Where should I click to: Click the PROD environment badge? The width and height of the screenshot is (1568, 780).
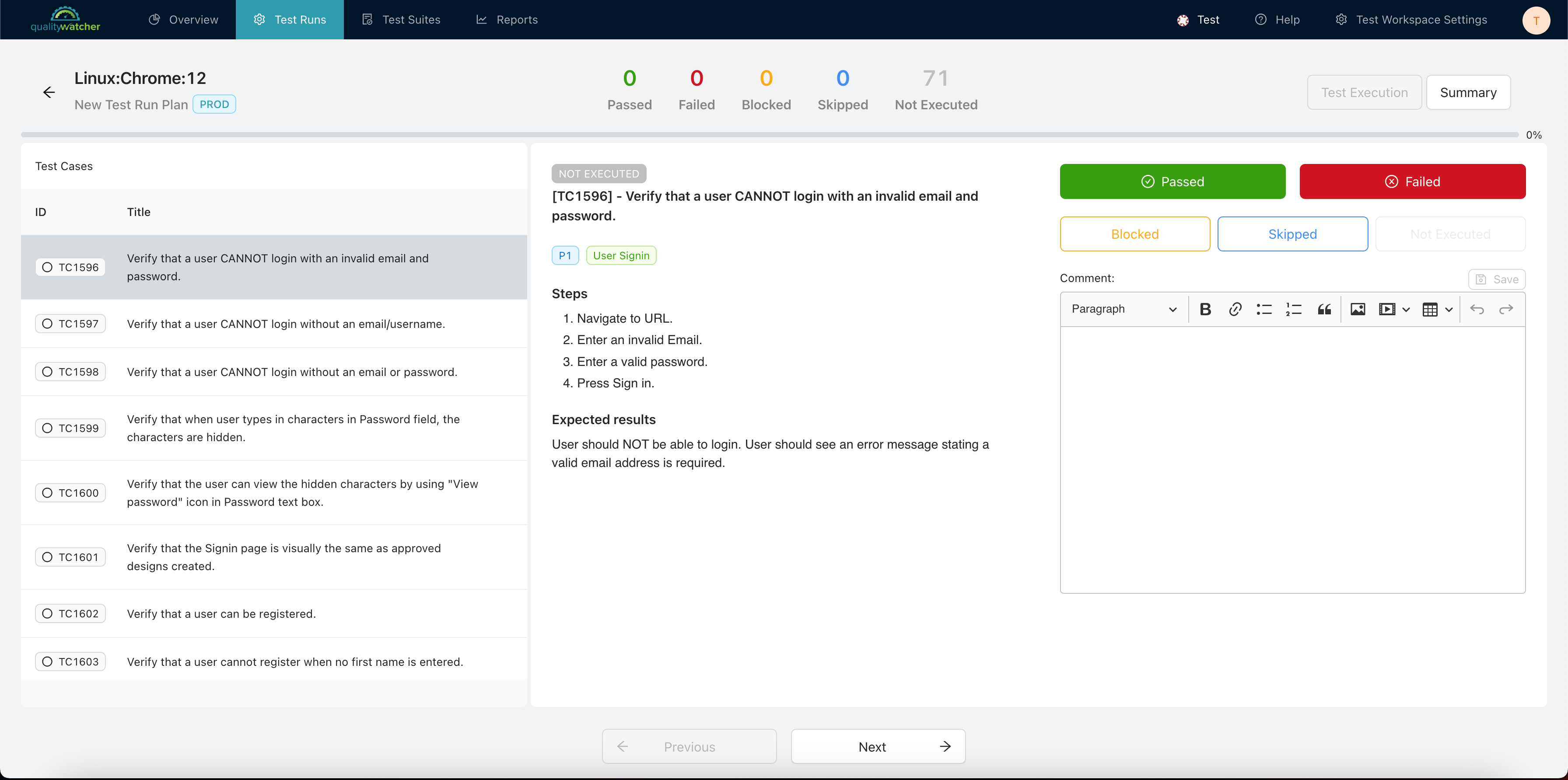pyautogui.click(x=214, y=104)
